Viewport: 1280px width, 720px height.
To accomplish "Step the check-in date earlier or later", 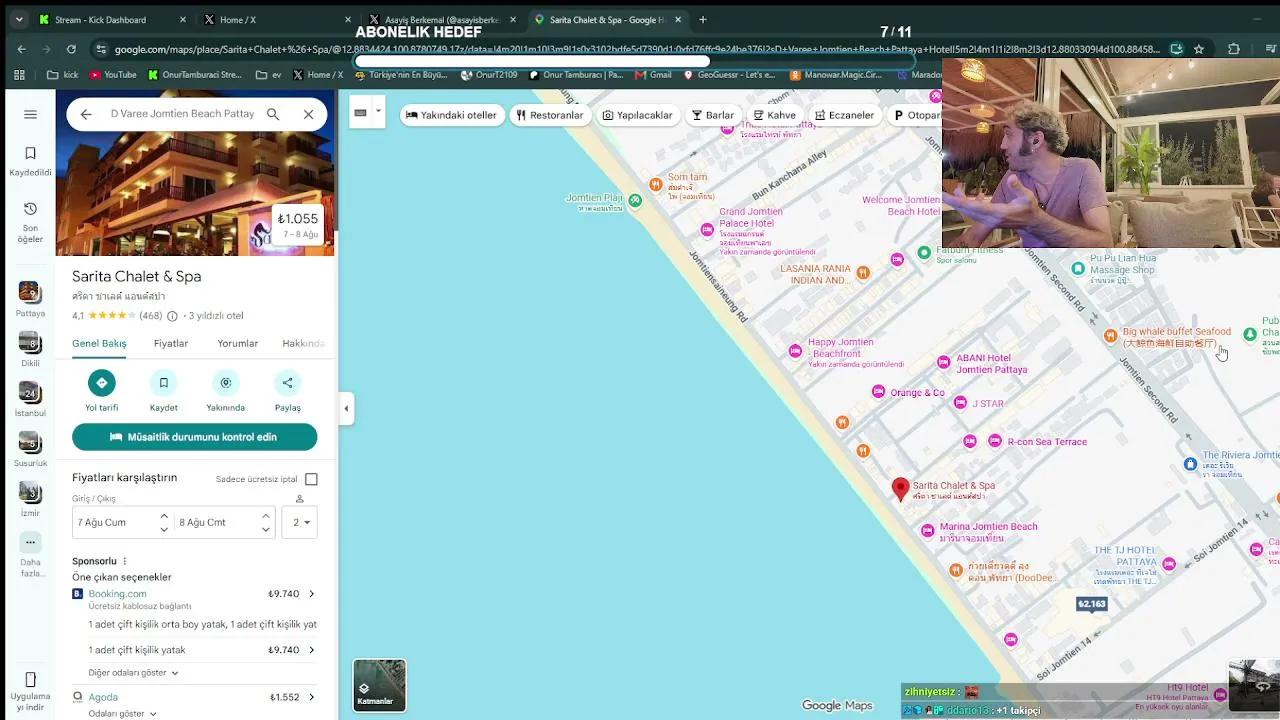I will click(x=164, y=522).
